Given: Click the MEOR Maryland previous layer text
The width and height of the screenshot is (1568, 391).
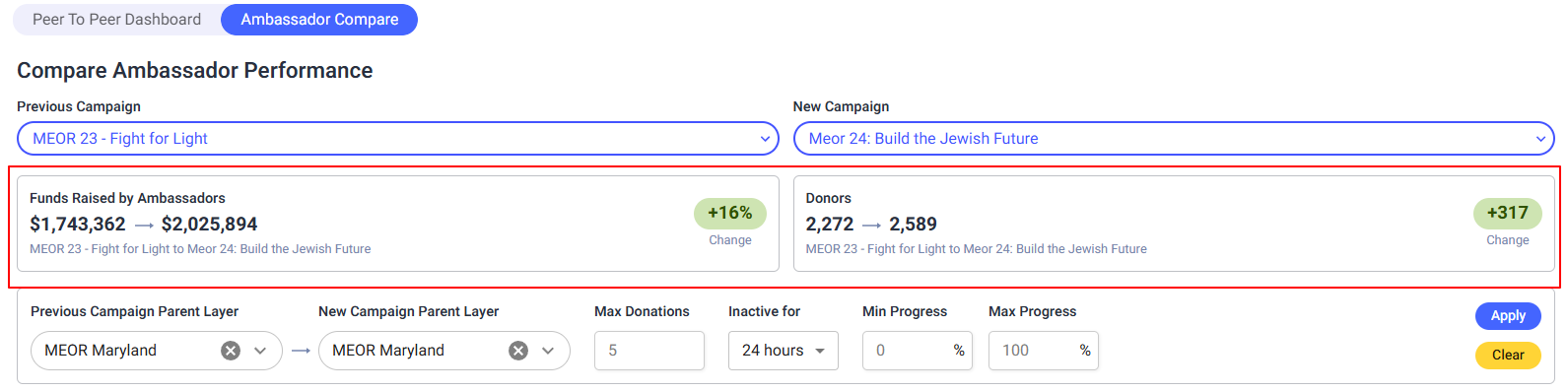Looking at the screenshot, I should (101, 351).
